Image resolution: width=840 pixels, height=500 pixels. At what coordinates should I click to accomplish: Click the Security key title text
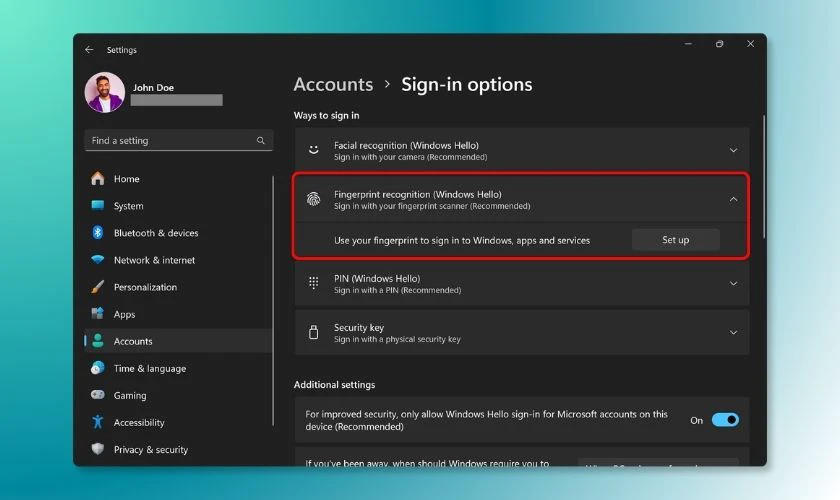358,327
